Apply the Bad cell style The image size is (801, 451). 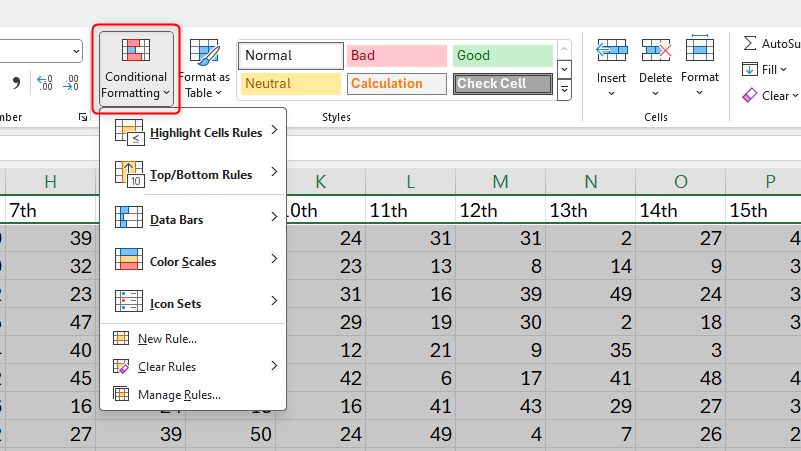(396, 55)
